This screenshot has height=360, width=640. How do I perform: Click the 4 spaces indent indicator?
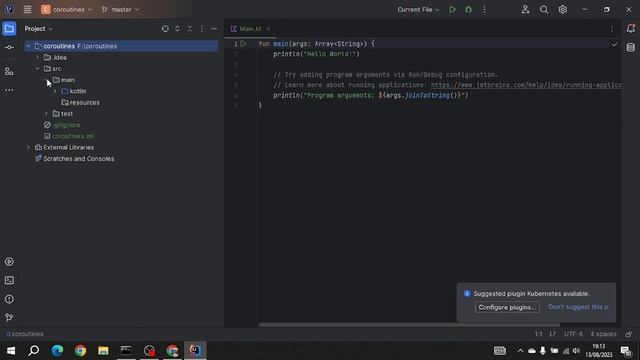(x=603, y=334)
